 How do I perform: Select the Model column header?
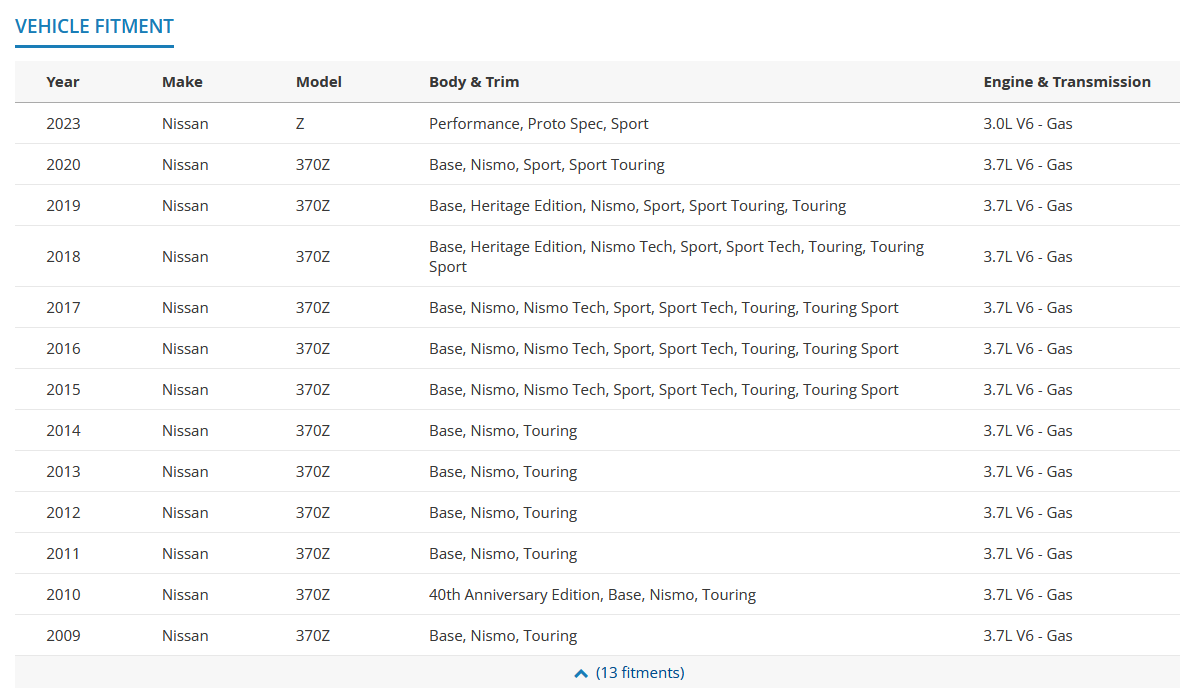coord(318,82)
